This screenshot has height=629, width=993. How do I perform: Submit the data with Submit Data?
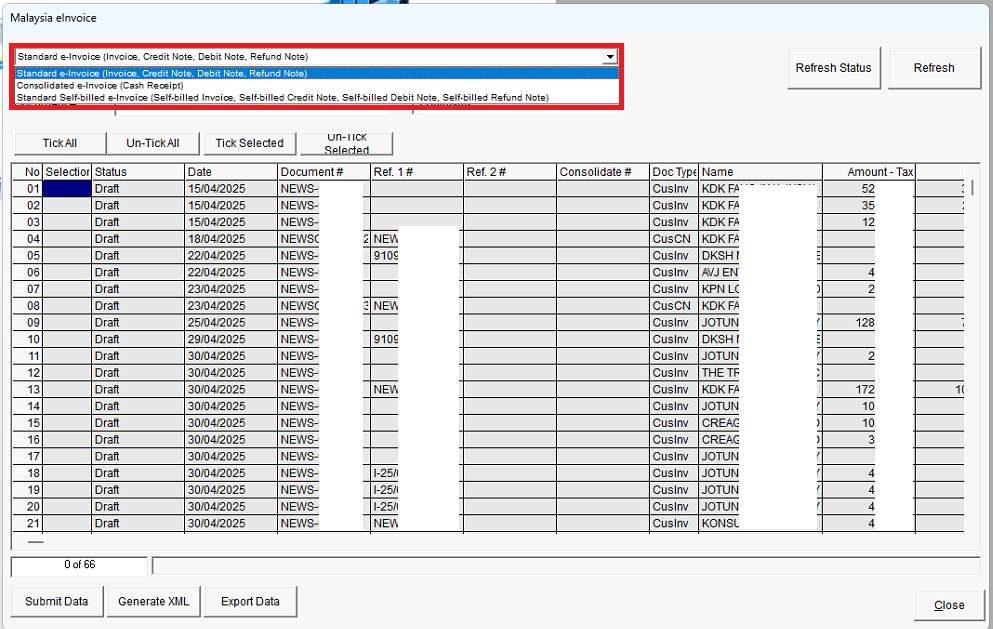57,601
